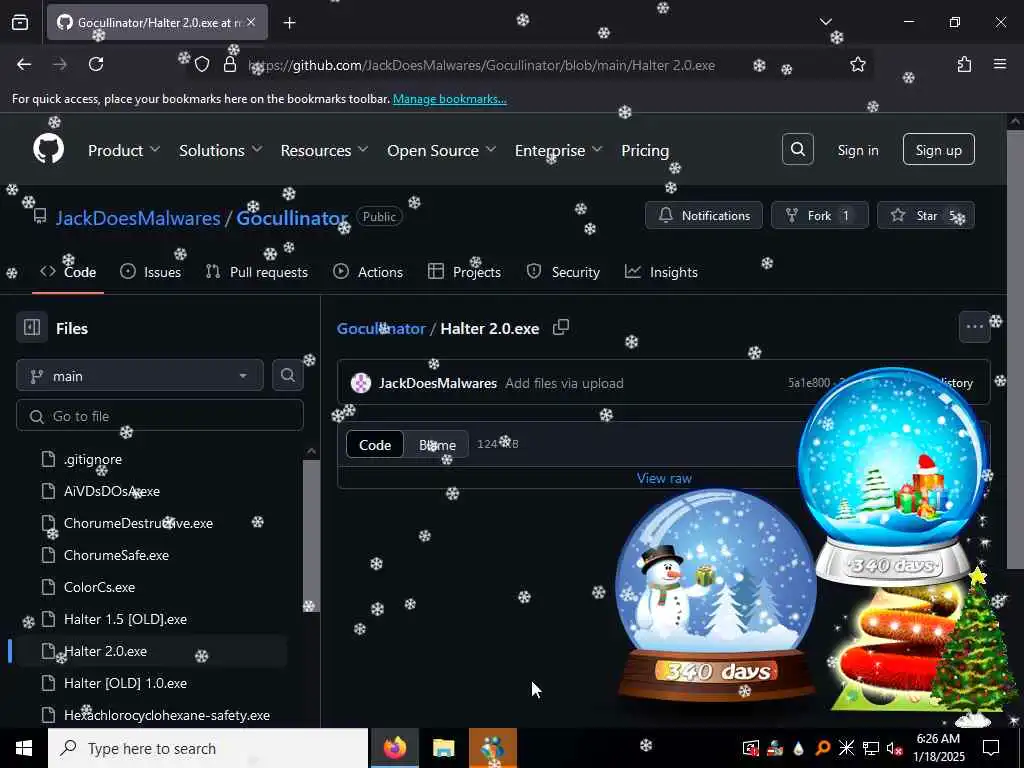Open the Pull requests tab
1024x768 pixels.
257,272
